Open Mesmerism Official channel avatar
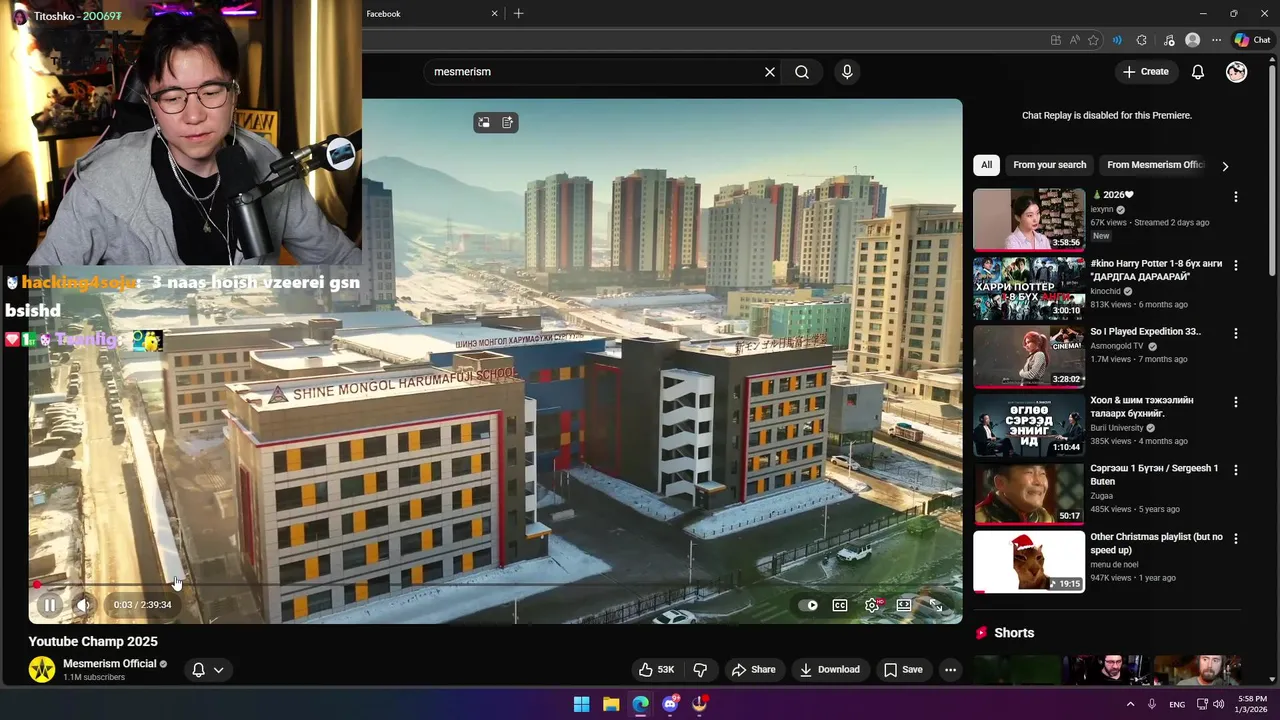This screenshot has height=720, width=1280. coord(42,670)
